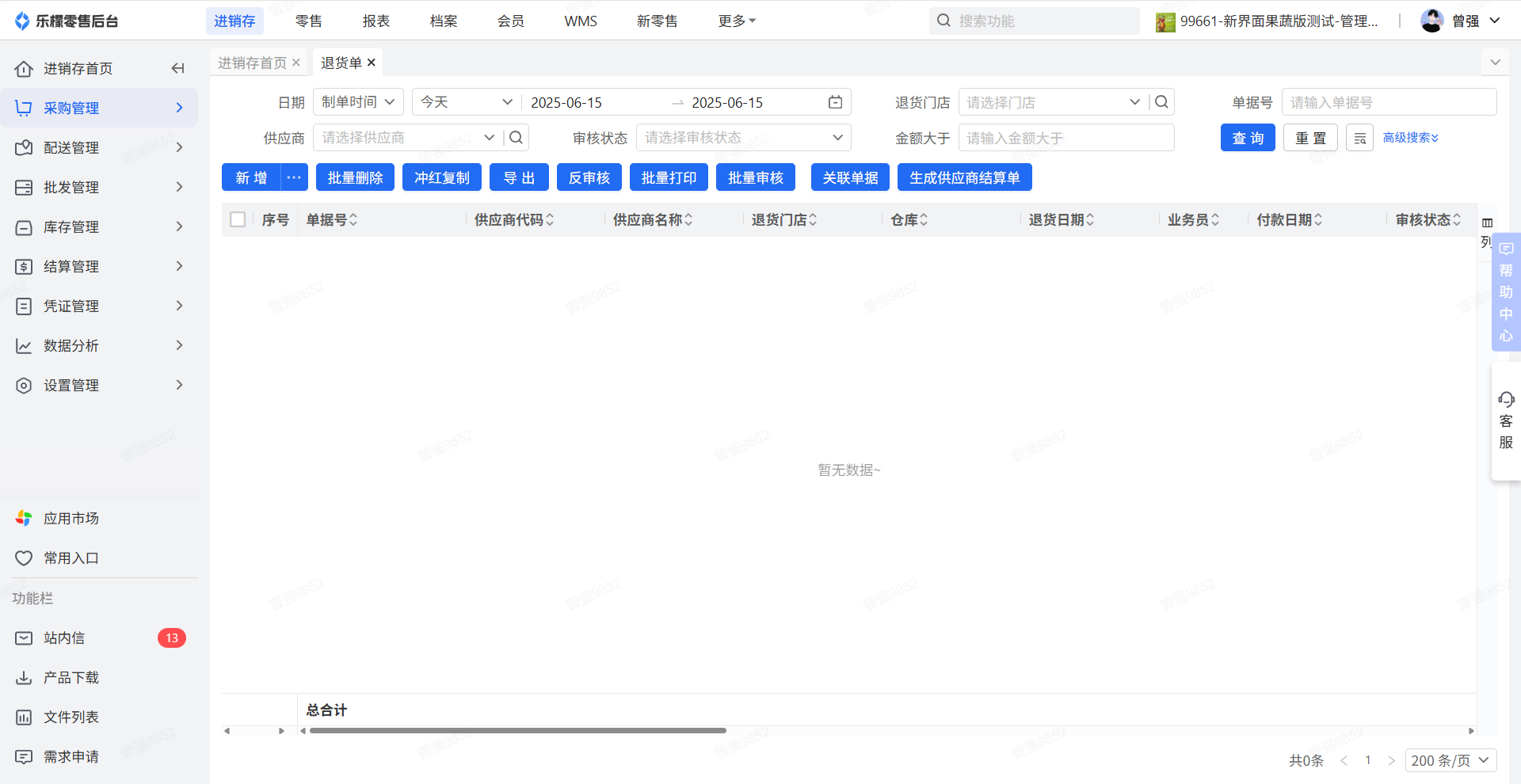Screen dimensions: 1521x784
Task: Switch to the WMS top menu
Action: click(x=581, y=21)
